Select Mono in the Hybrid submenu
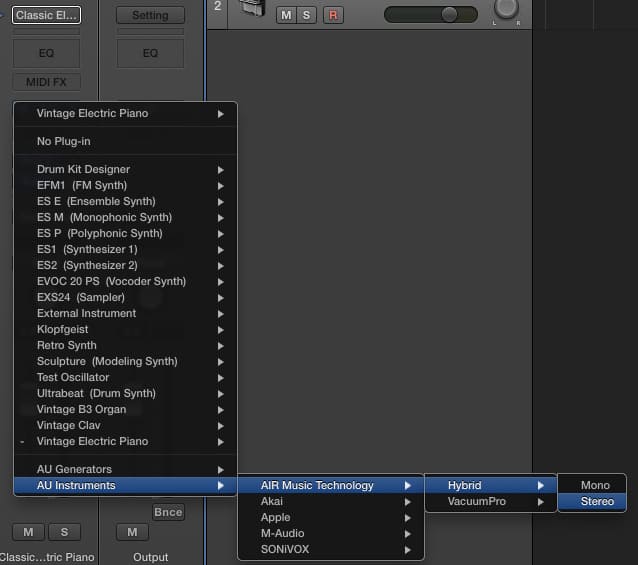This screenshot has width=638, height=565. tap(595, 485)
